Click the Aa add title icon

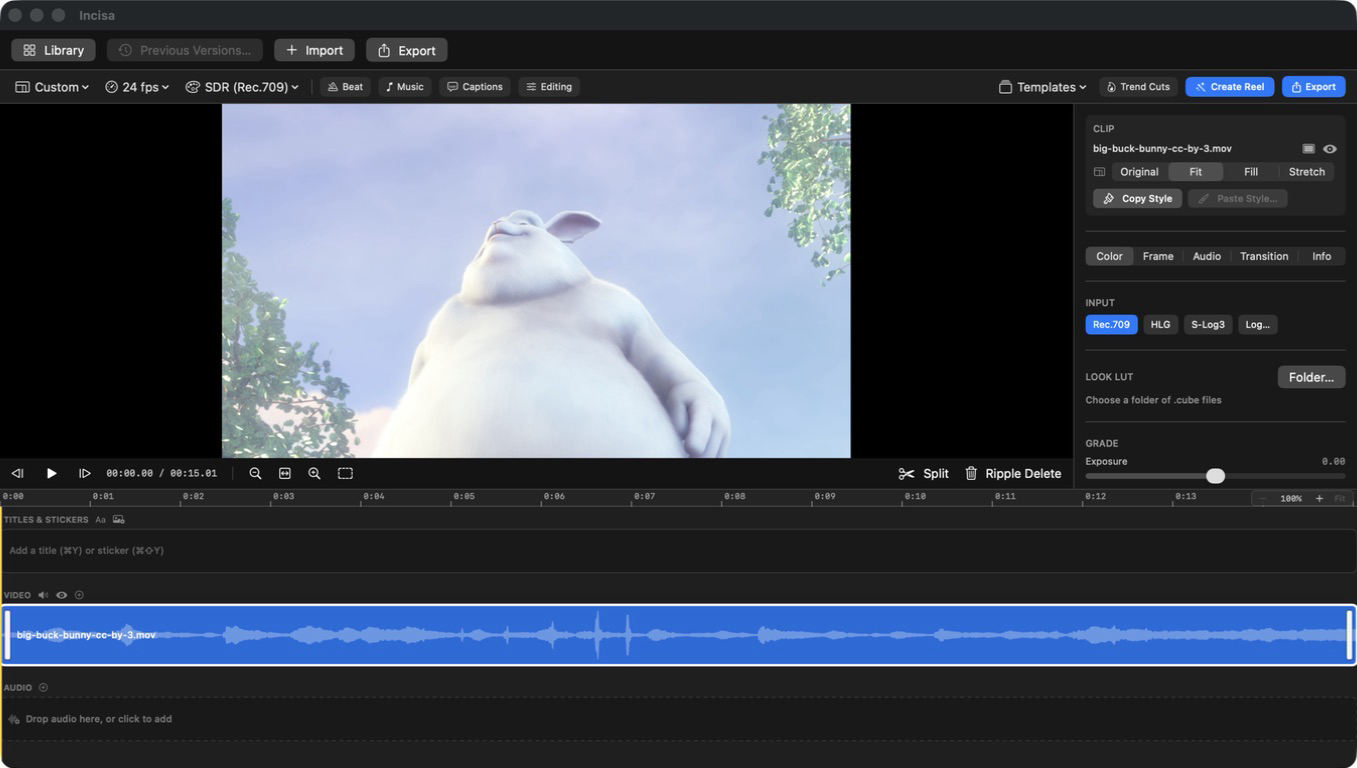coord(100,520)
